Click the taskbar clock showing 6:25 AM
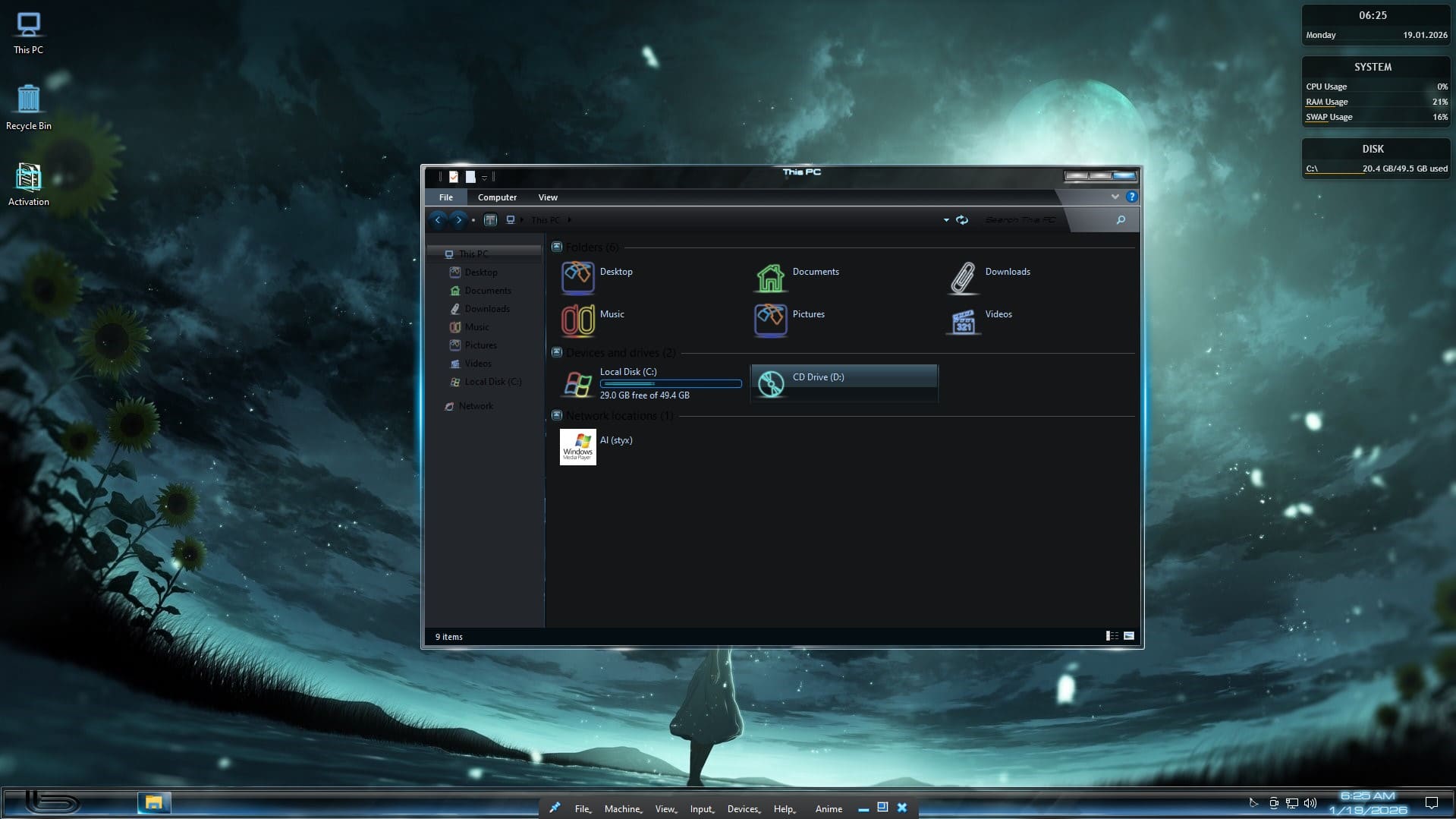The width and height of the screenshot is (1456, 819). click(x=1368, y=803)
